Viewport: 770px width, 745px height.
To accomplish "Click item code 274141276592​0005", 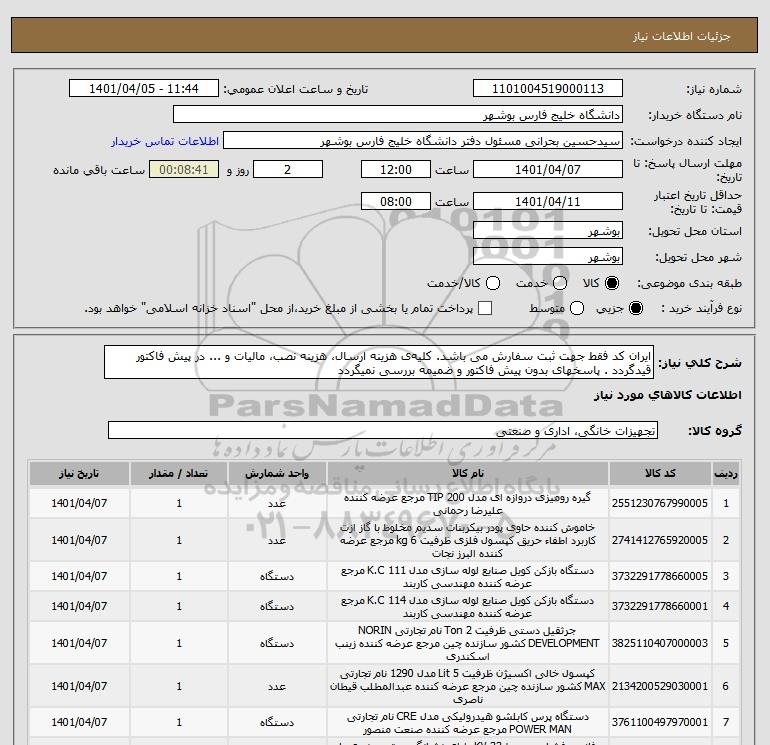I will click(x=660, y=540).
